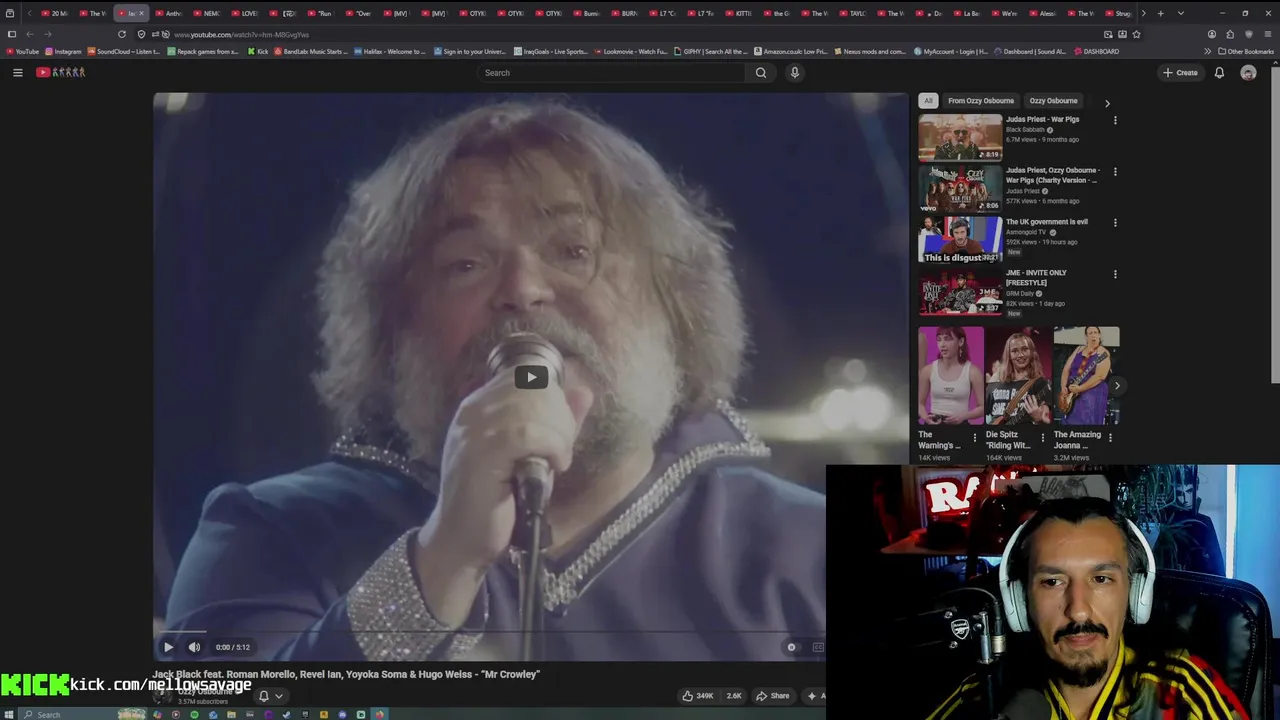Image resolution: width=1280 pixels, height=720 pixels.
Task: Open options for Judas Priest - War Pigs
Action: point(1115,120)
